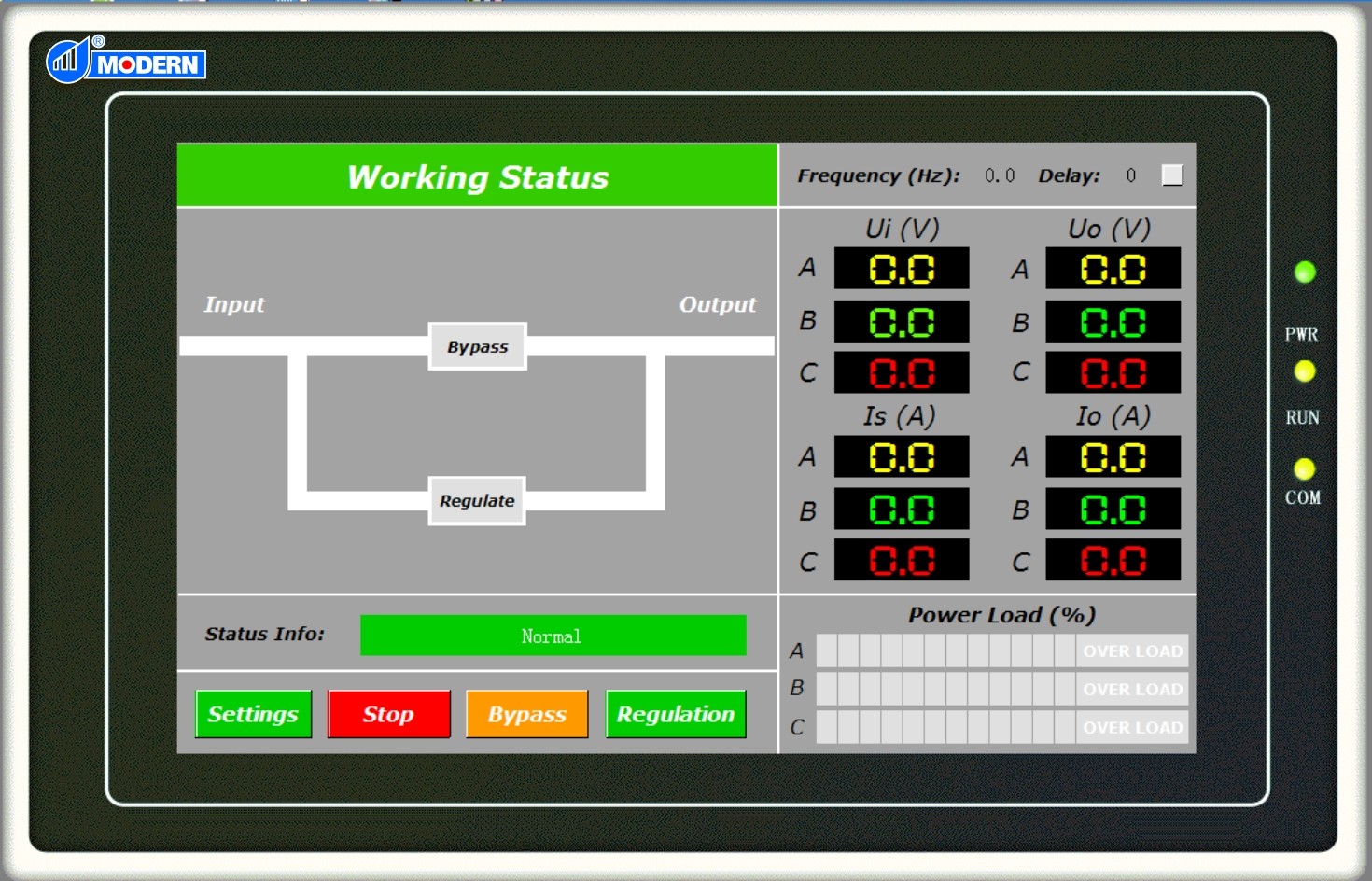Click the Is (A) column heading

coord(899,416)
